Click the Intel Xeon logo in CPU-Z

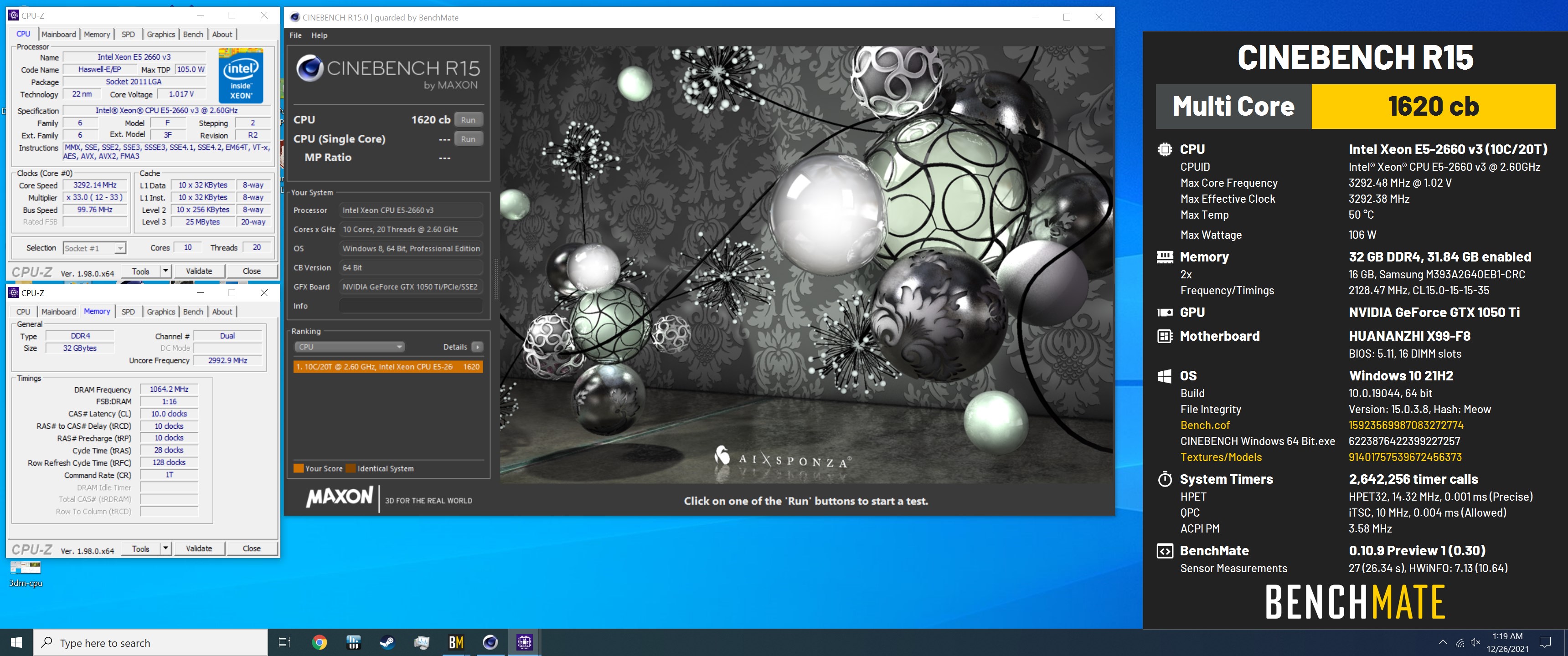240,76
